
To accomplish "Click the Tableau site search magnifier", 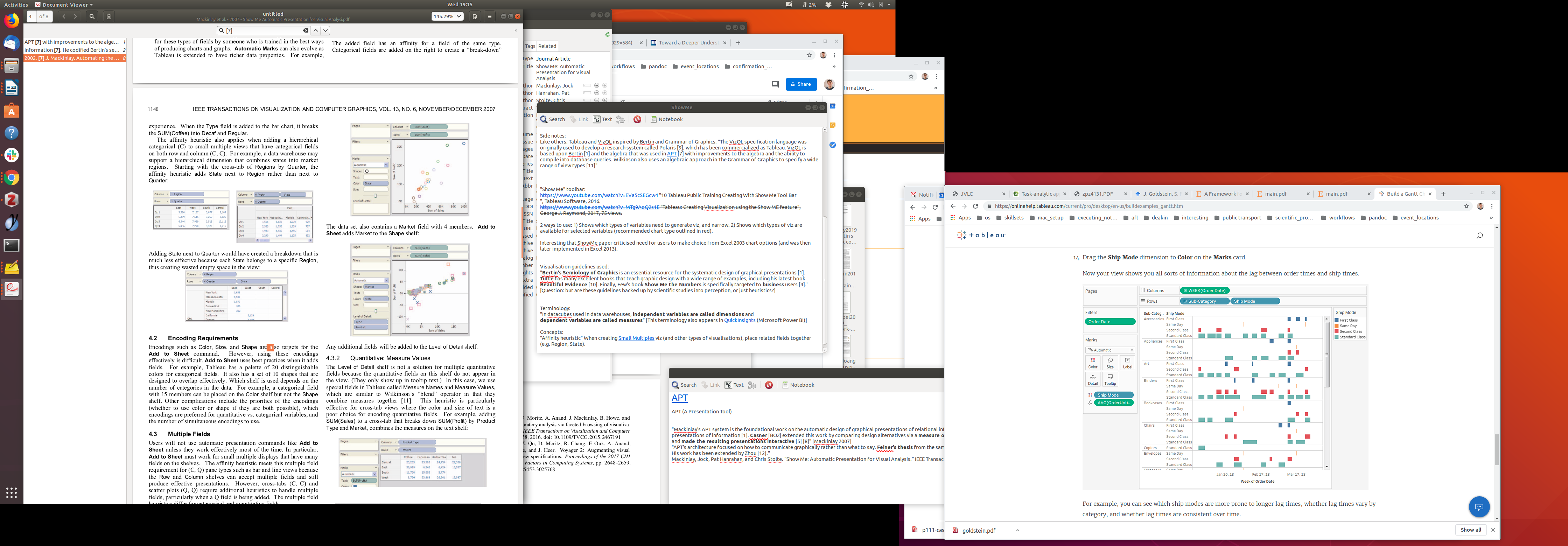I will (x=1480, y=236).
